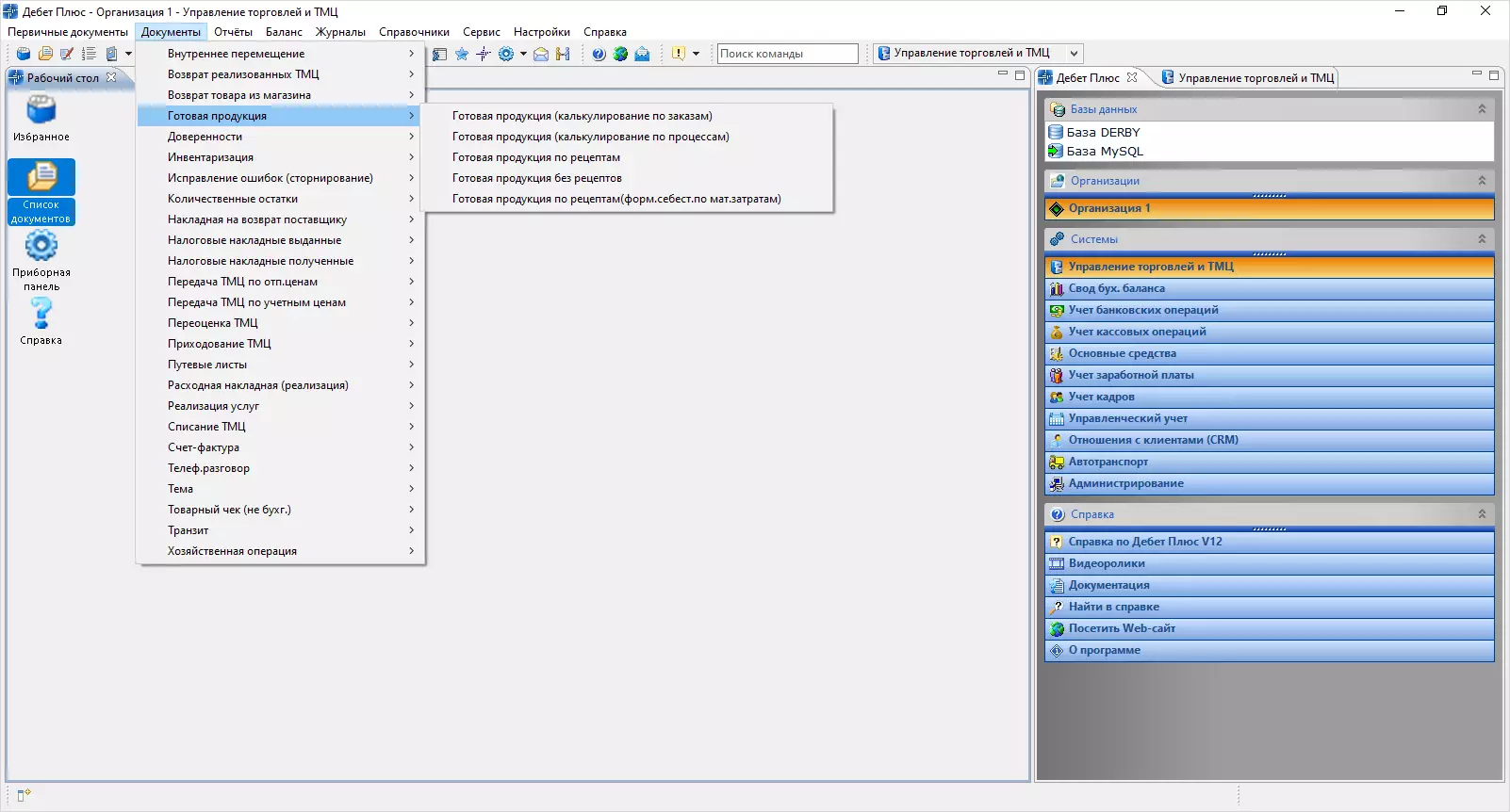Click the green globe toolbar icon

pos(620,54)
